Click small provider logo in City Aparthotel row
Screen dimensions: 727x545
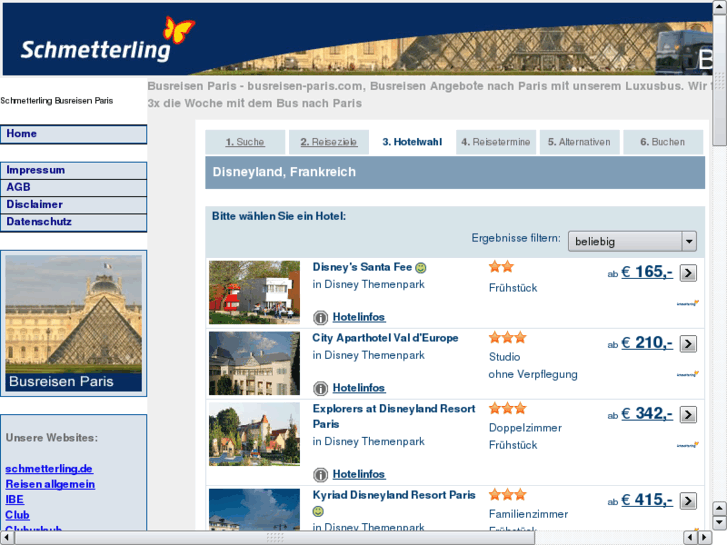point(688,374)
